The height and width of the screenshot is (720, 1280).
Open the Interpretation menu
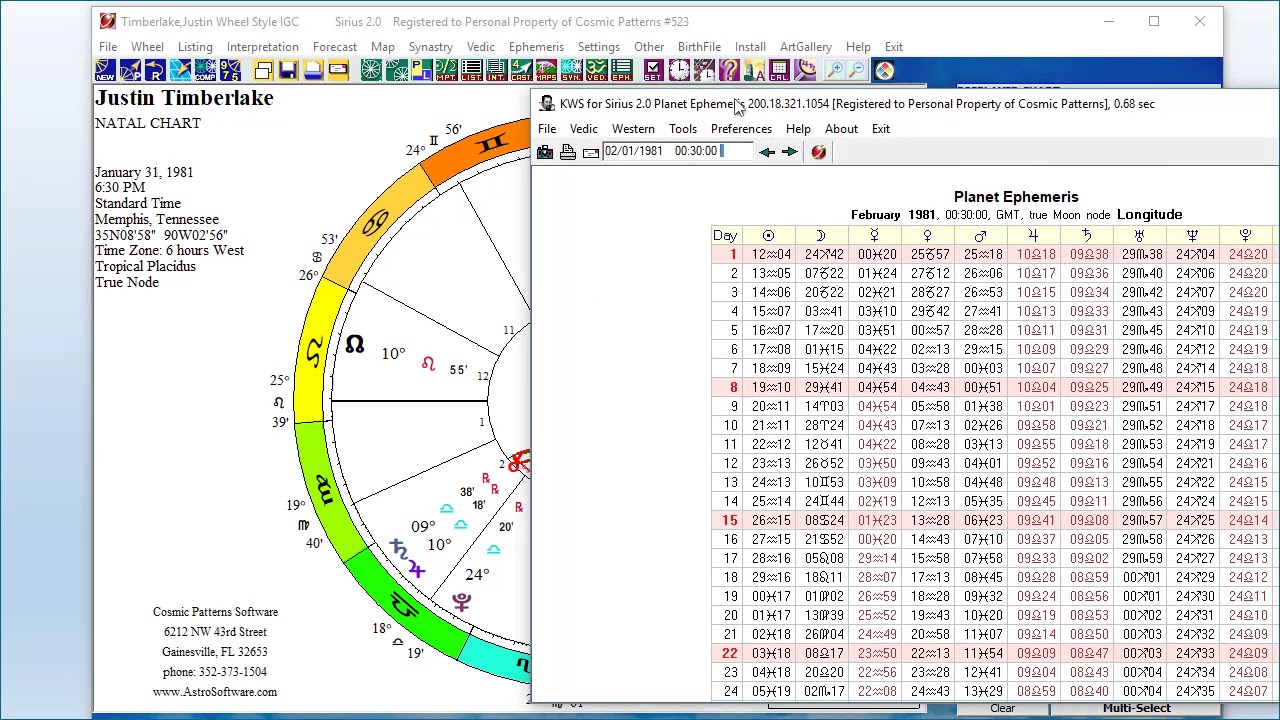[262, 47]
